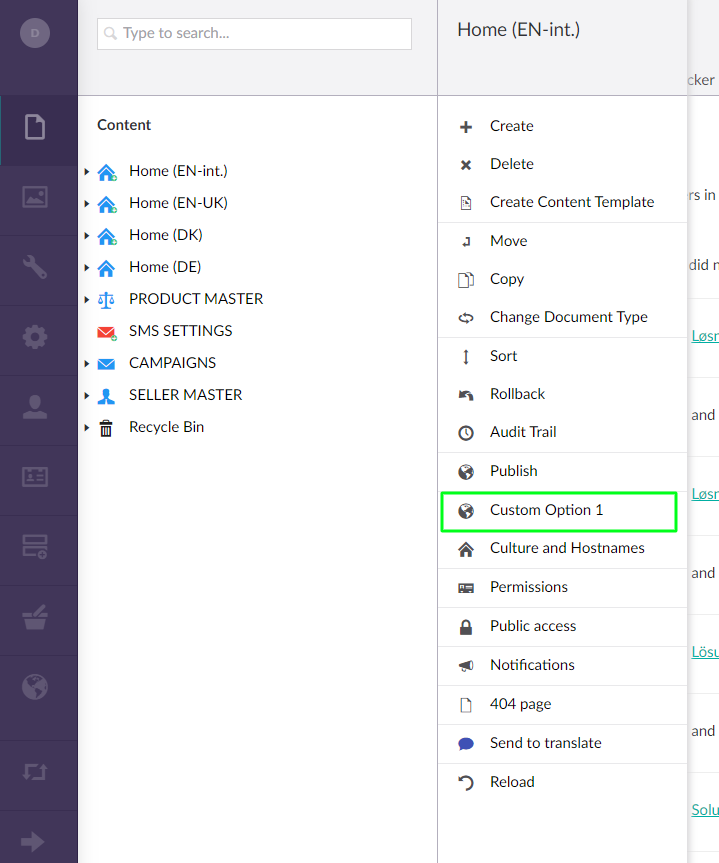Expand the Recycle Bin node
Screen dimensions: 719x863
tap(86, 427)
